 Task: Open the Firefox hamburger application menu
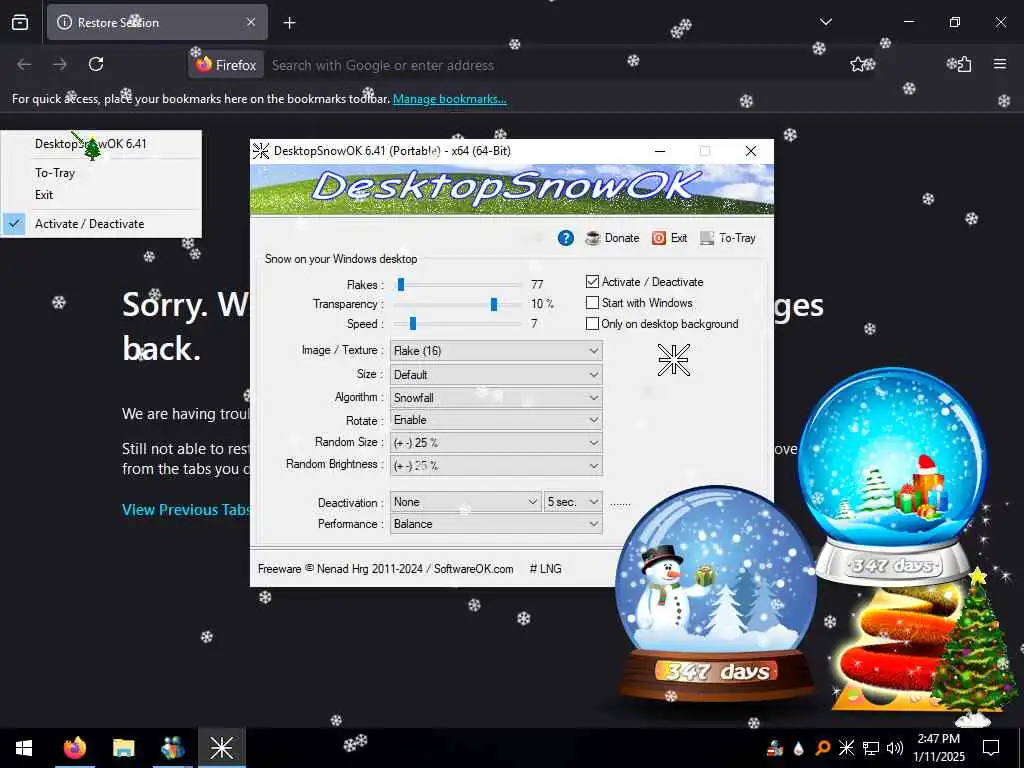click(1000, 64)
